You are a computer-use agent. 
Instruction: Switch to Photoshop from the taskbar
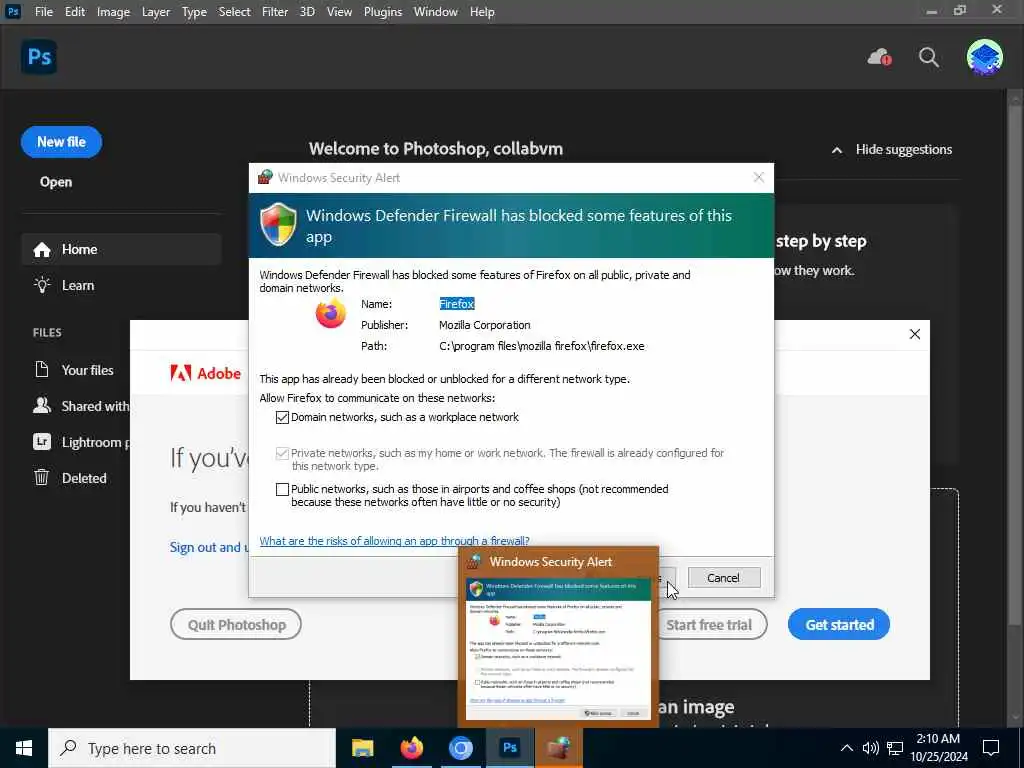point(509,748)
